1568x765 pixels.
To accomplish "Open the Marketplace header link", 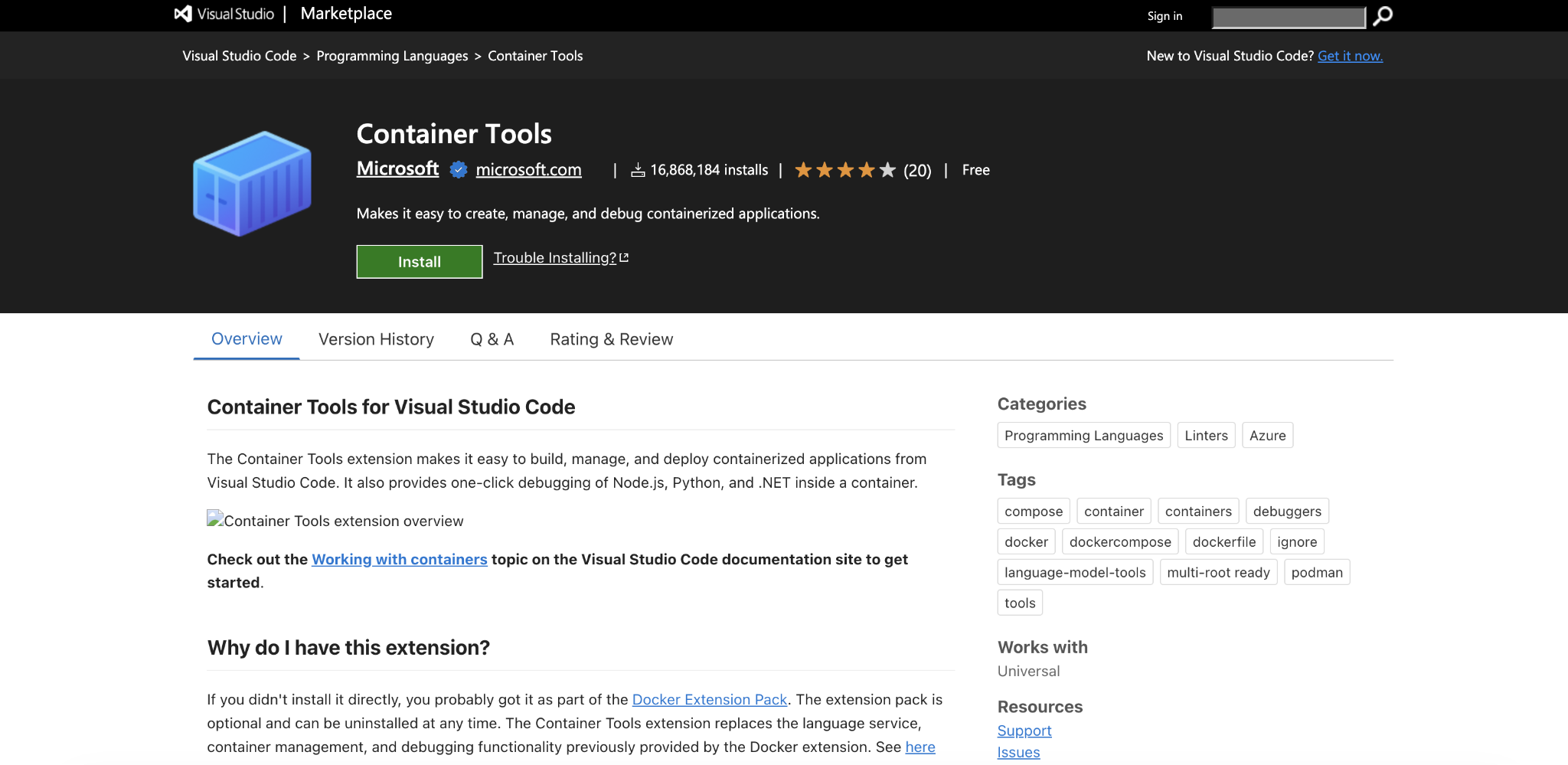I will tap(346, 14).
